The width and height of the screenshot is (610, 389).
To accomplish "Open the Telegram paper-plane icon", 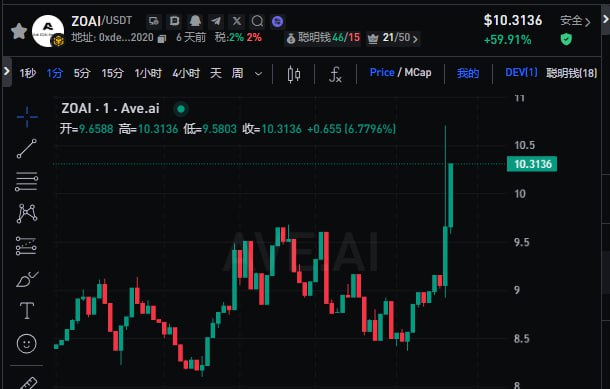I will coord(216,21).
